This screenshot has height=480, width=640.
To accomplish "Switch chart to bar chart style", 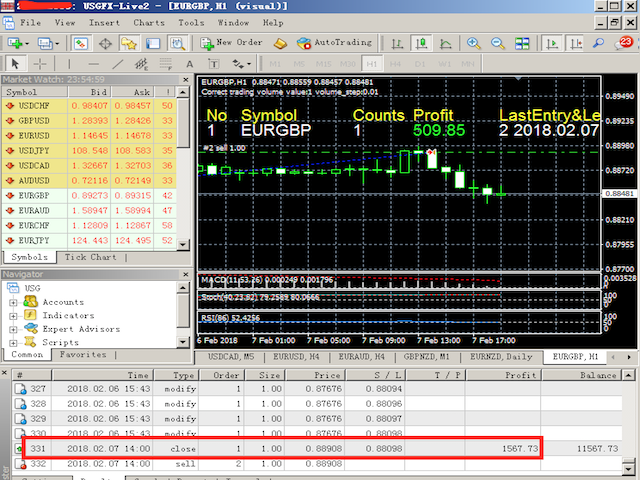I will point(397,43).
